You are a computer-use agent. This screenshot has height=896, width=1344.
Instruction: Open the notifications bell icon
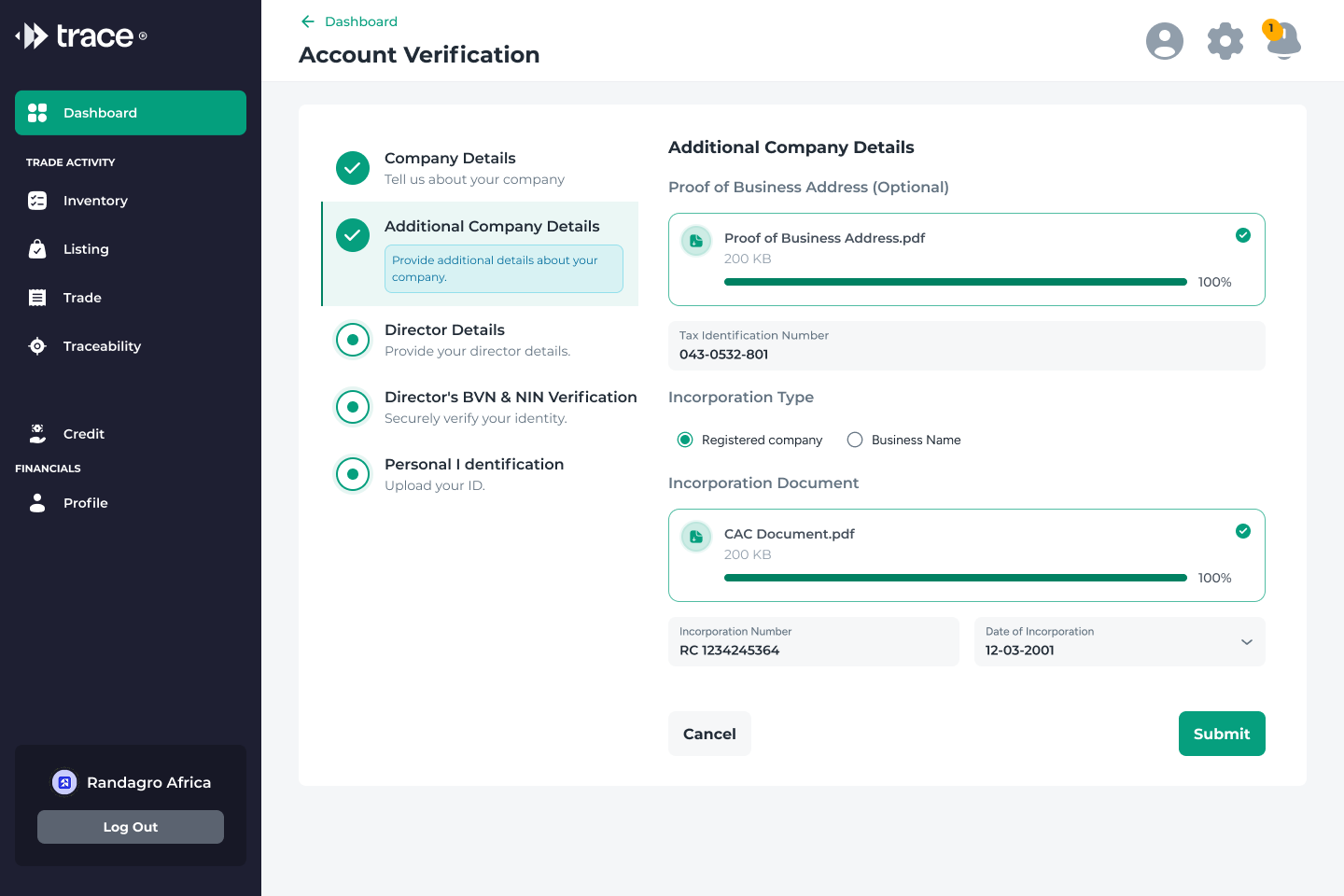[1285, 43]
